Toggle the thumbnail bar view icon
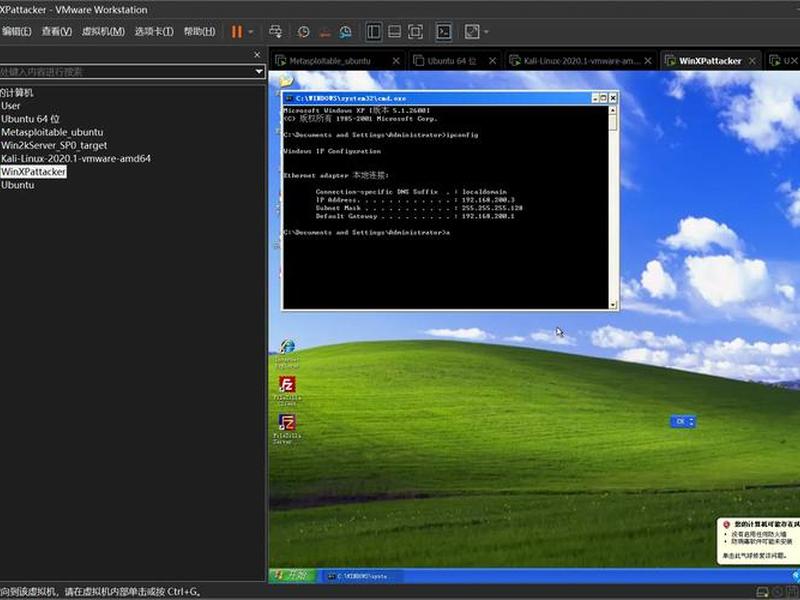This screenshot has width=800, height=600. [x=394, y=32]
